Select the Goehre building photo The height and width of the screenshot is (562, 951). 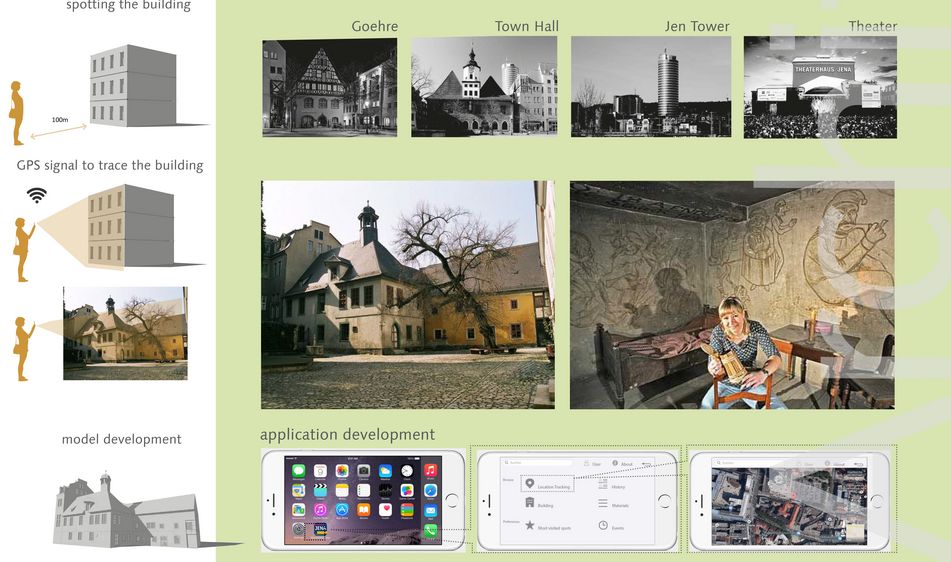click(329, 87)
